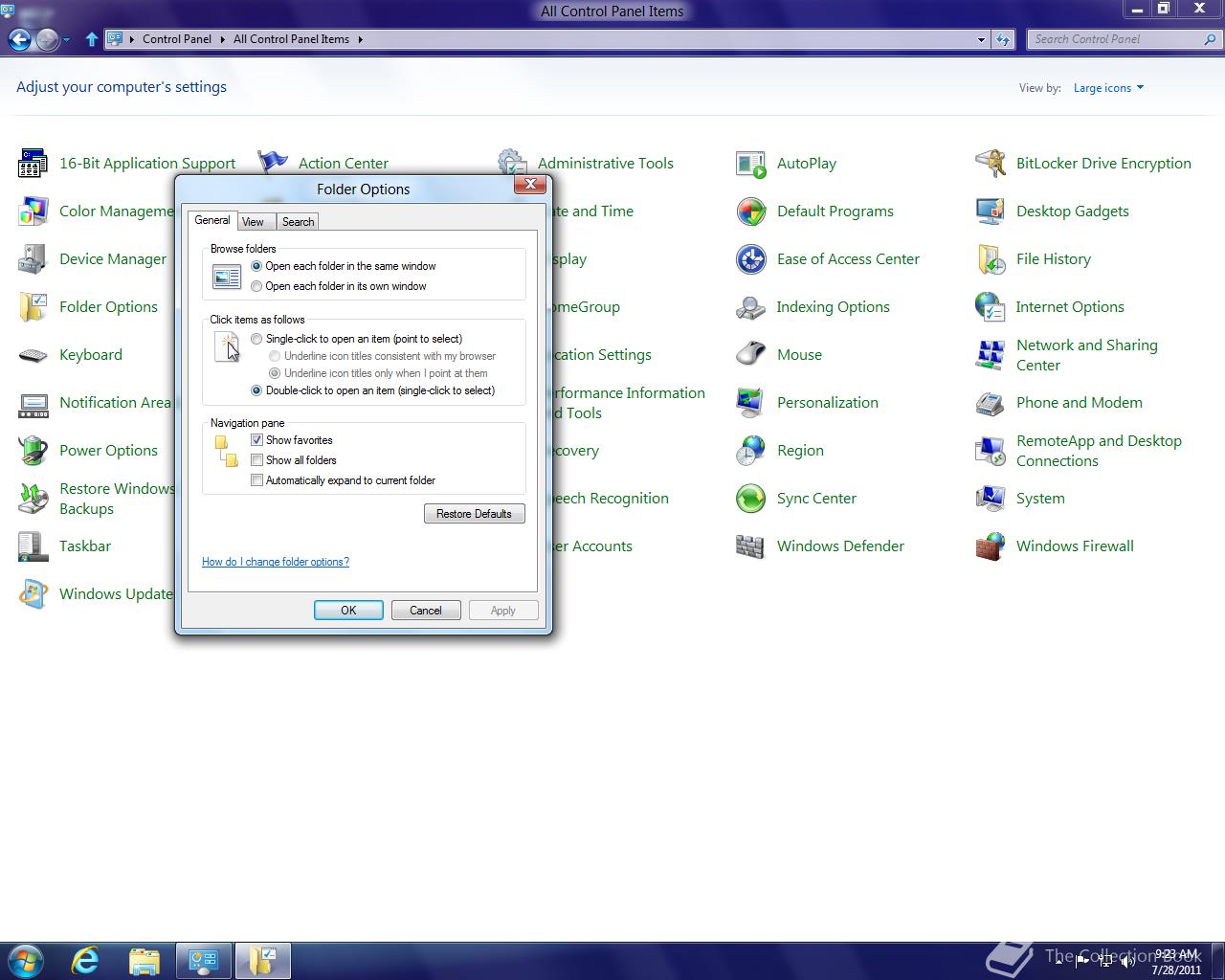The width and height of the screenshot is (1225, 980).
Task: Open the Sync Center green icon
Action: 751,499
